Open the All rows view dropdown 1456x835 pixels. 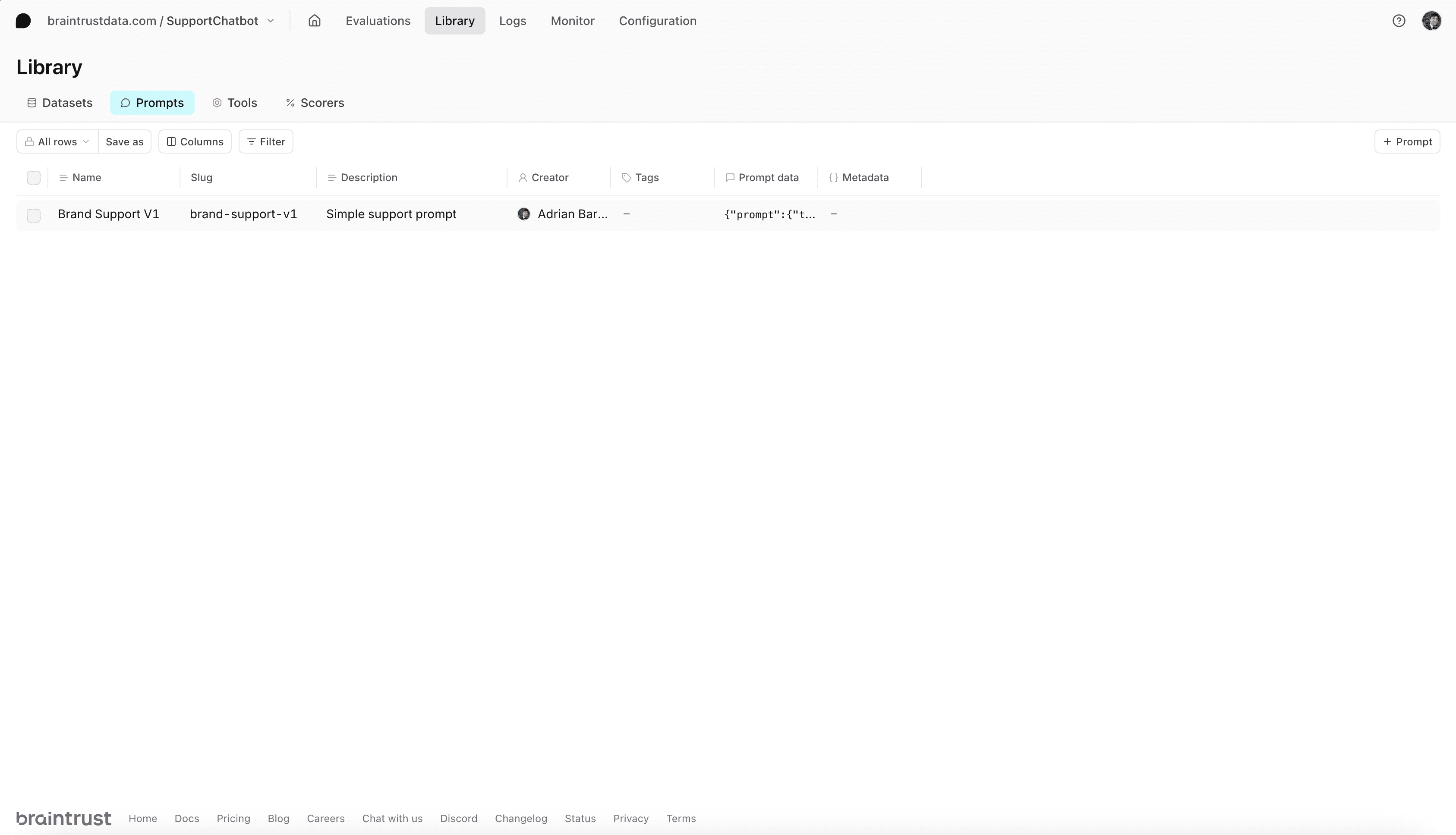pos(57,141)
